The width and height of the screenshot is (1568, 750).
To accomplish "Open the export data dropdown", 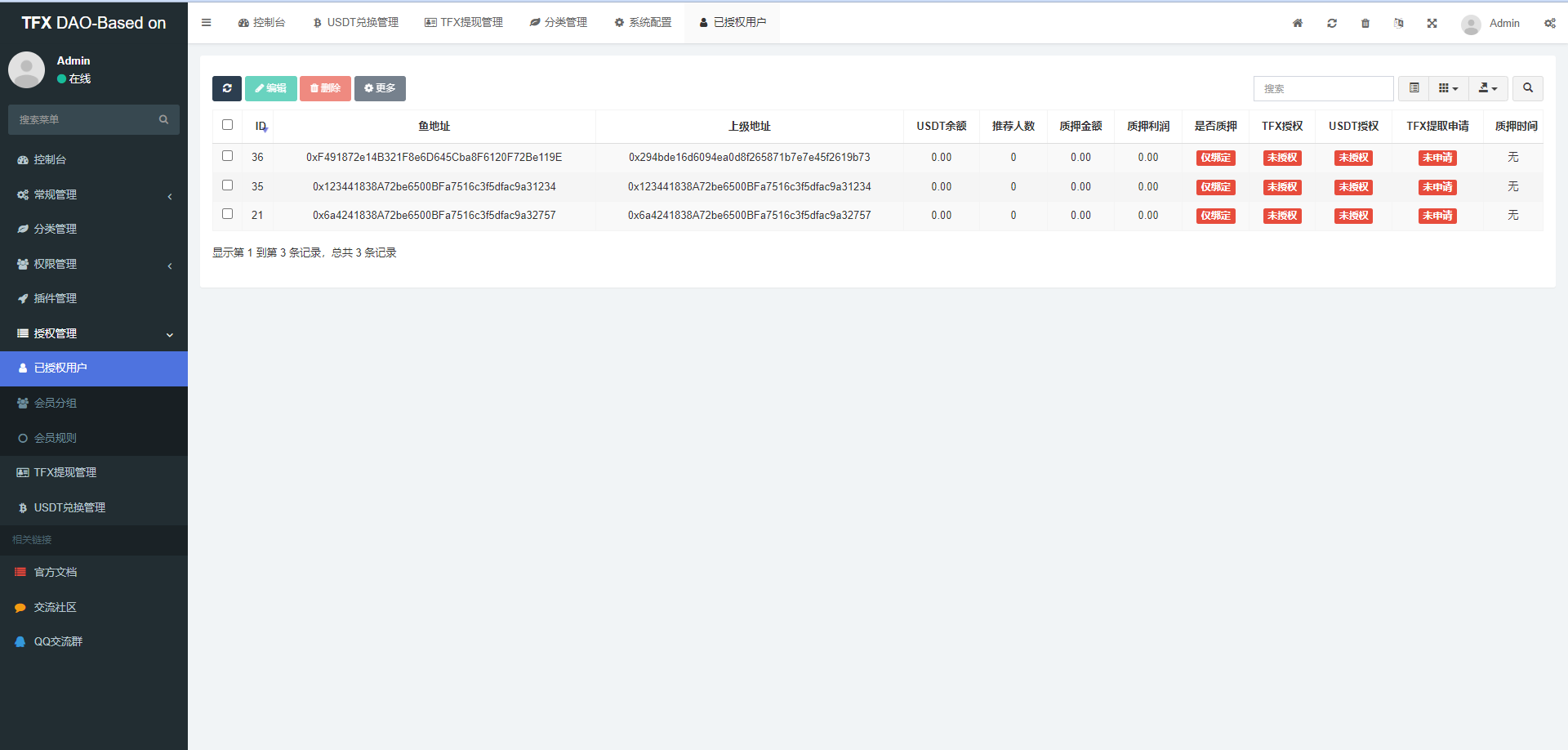I will click(x=1488, y=88).
